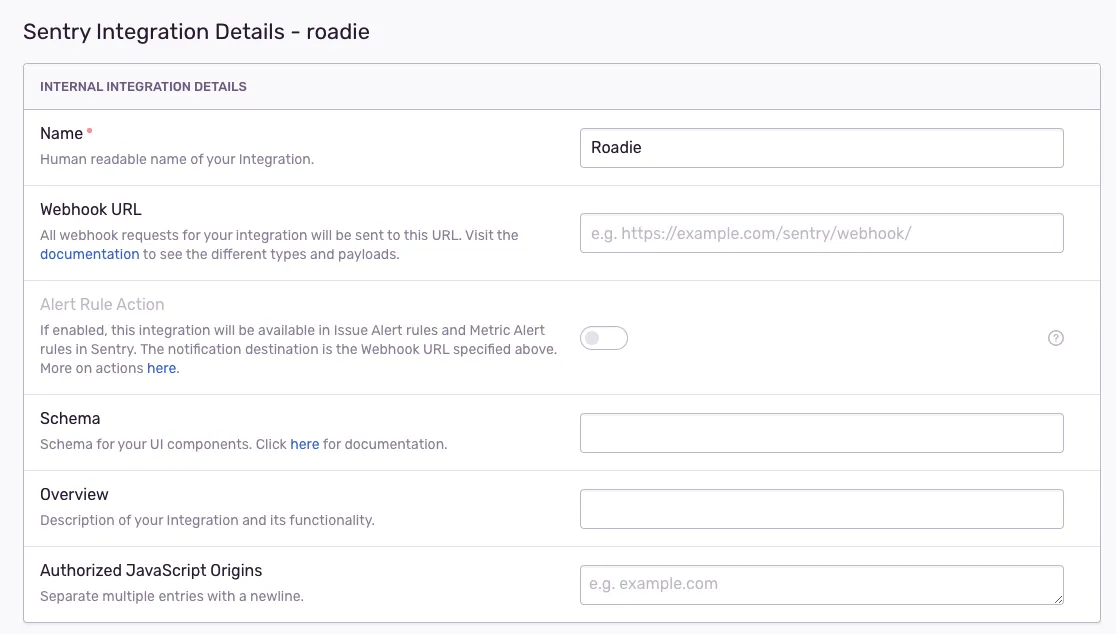Enable the Alert Rule Action toggle
1116x634 pixels.
(604, 338)
